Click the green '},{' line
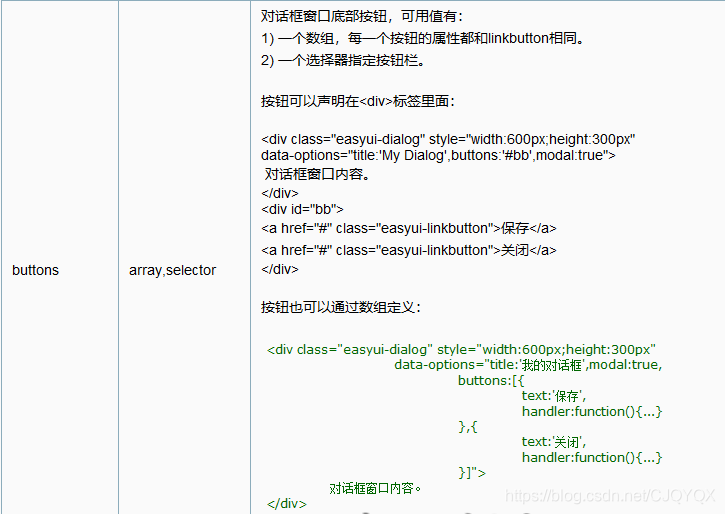The height and width of the screenshot is (514, 725). click(x=468, y=426)
